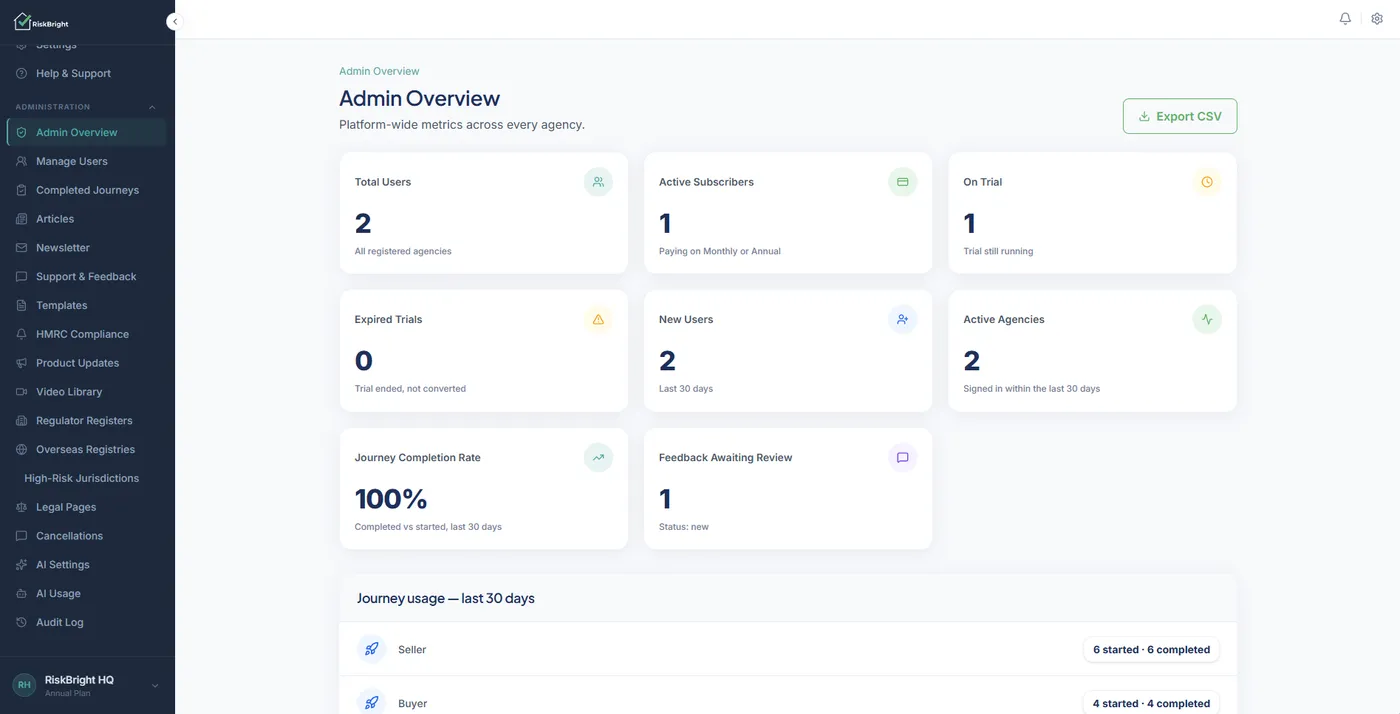Click the Video Library camera icon

(22, 392)
